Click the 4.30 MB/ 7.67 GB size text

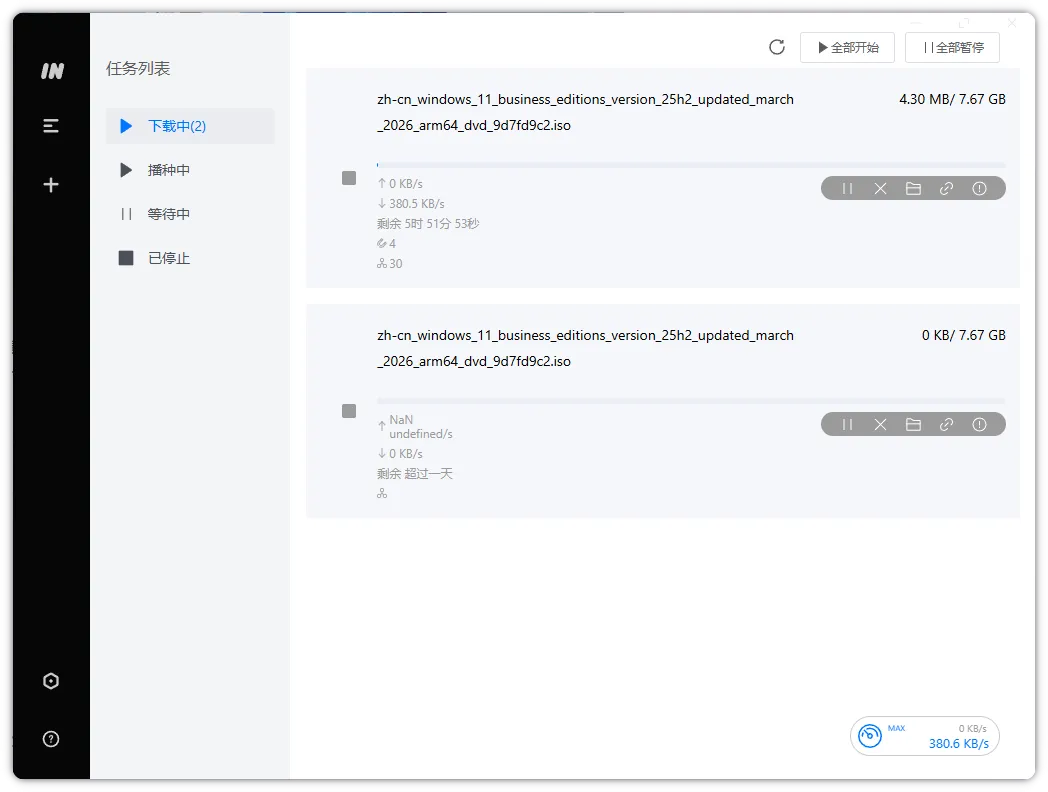[x=952, y=99]
